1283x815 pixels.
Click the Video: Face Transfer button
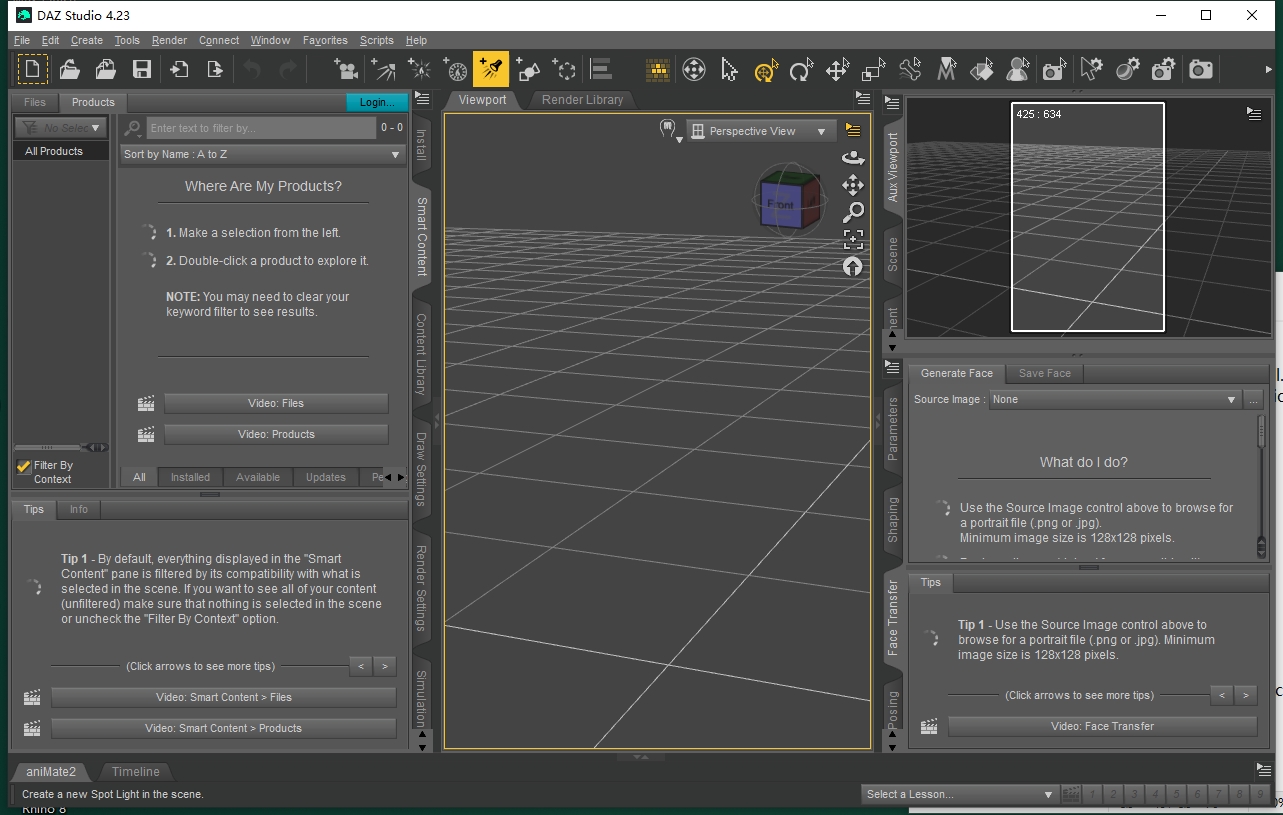tap(1102, 726)
